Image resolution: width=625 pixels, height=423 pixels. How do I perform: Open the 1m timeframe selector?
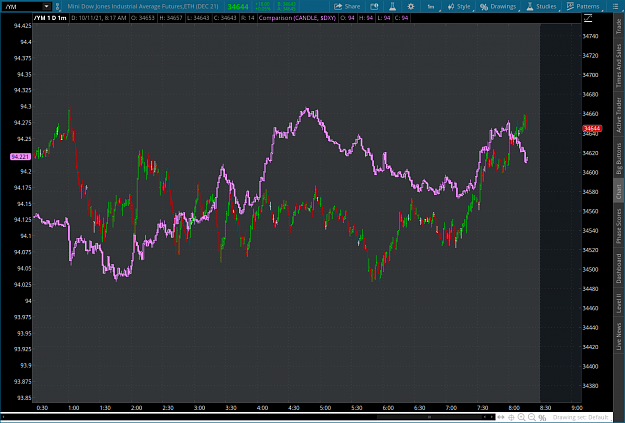(x=431, y=6)
